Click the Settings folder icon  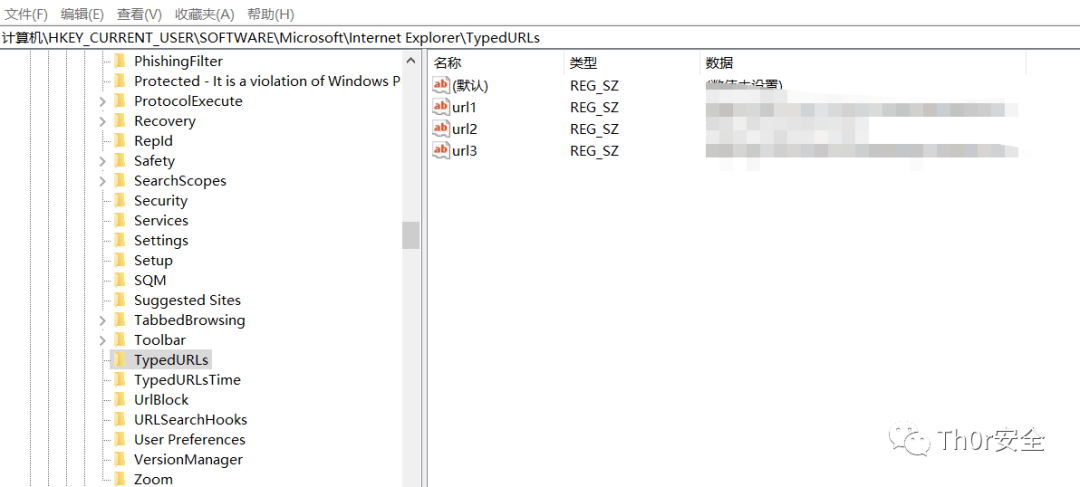tap(120, 240)
